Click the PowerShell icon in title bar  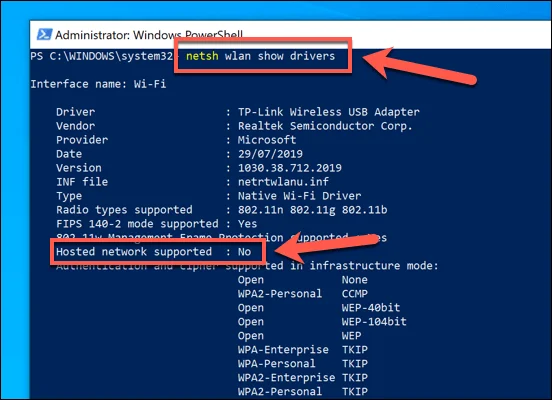pos(45,35)
